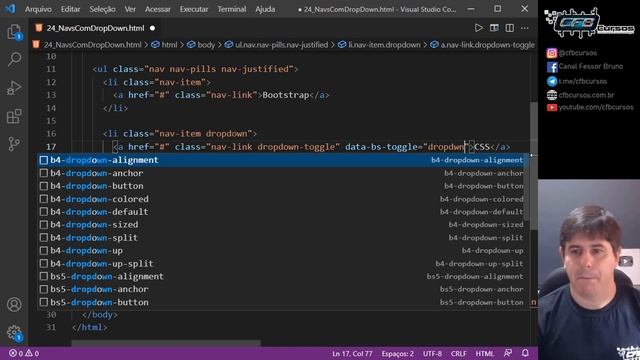Click a.nav-link.dropdown-toggle breadcrumb

pos(482,45)
